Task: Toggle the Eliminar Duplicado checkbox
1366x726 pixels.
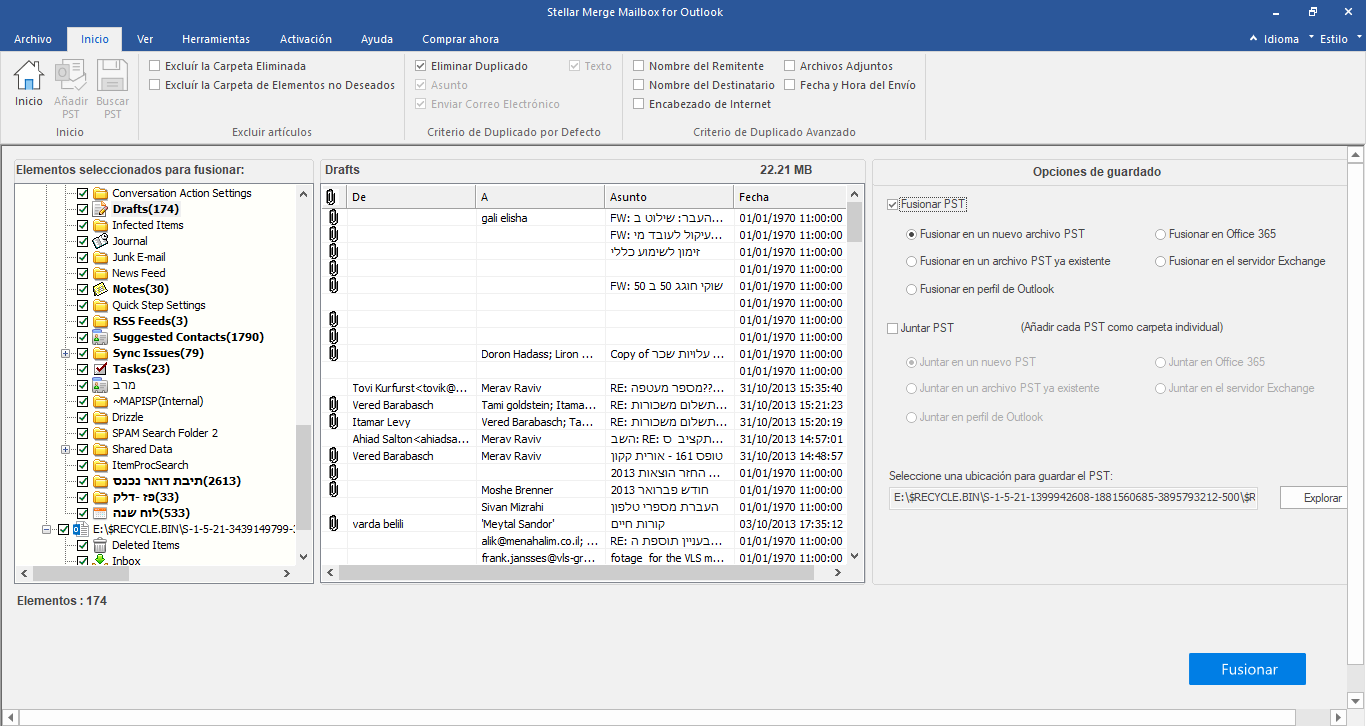Action: coord(421,66)
